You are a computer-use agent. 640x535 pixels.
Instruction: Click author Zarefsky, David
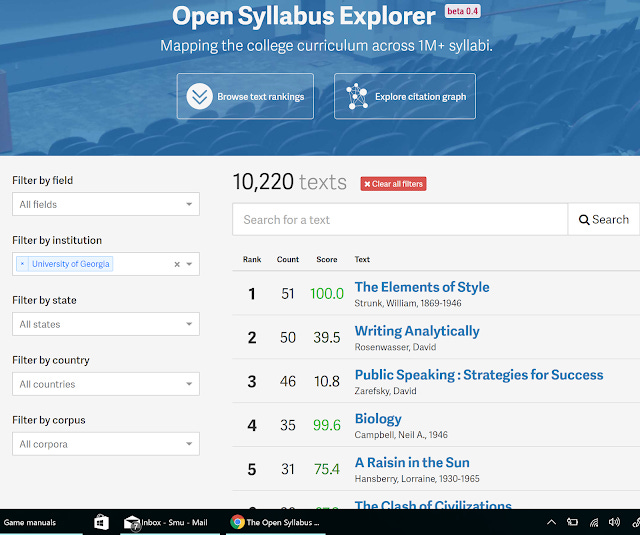point(385,391)
